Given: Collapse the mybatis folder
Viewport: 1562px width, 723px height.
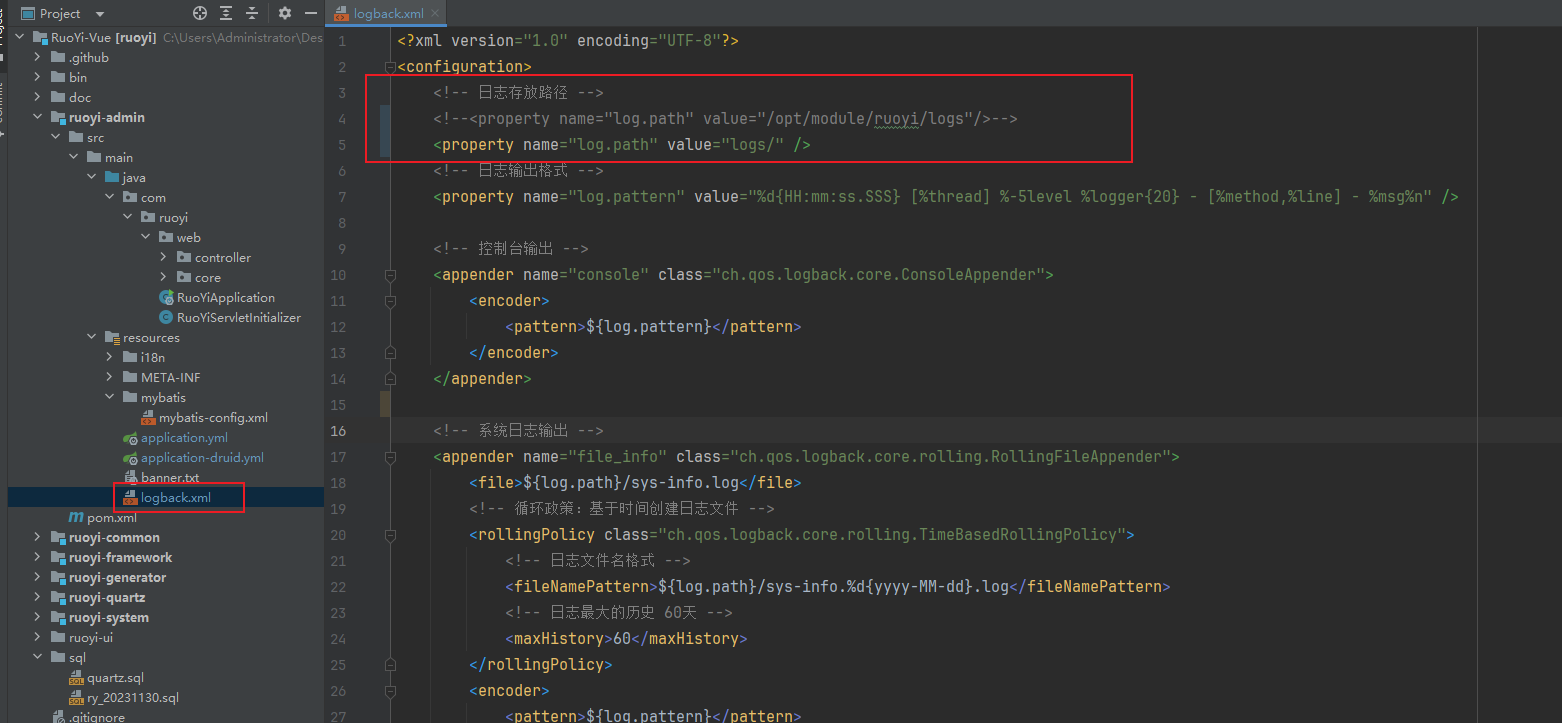Looking at the screenshot, I should coord(110,397).
